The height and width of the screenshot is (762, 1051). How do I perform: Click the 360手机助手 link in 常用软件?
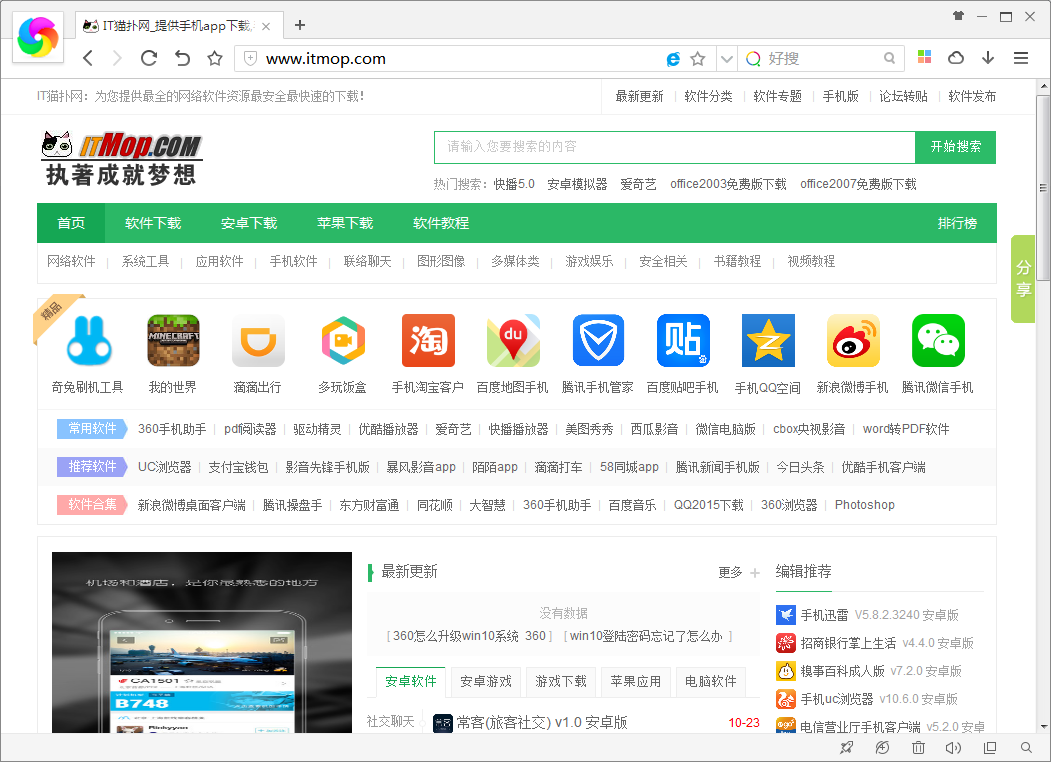(x=172, y=429)
